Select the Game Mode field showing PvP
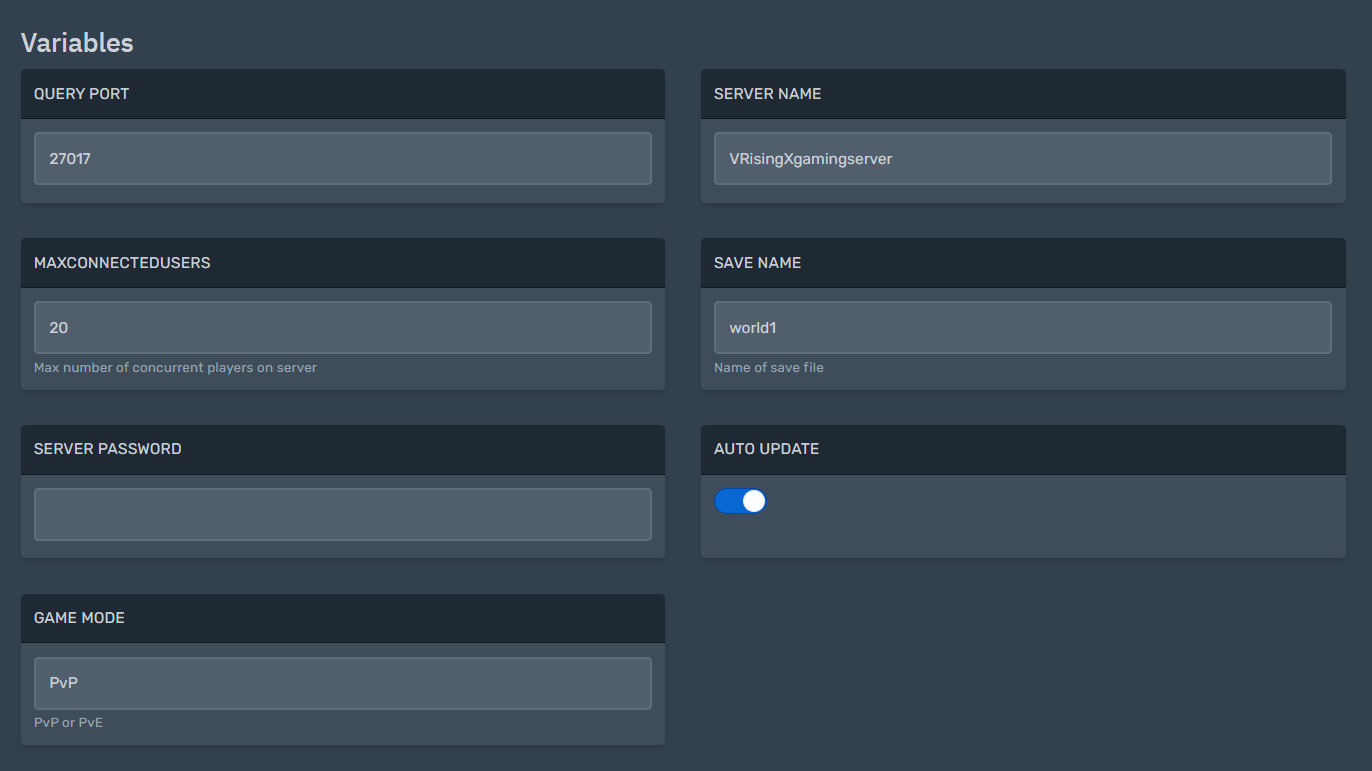1372x771 pixels. 342,683
